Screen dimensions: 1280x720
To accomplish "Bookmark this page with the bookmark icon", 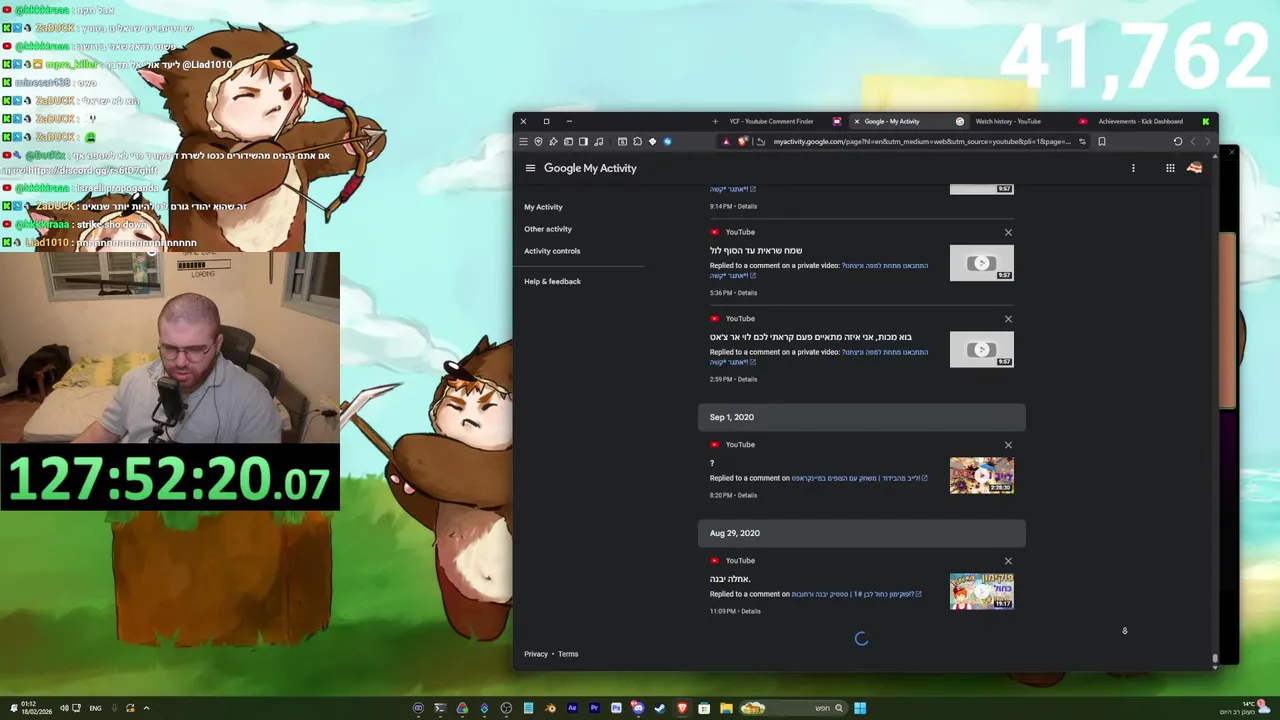I will point(1101,141).
